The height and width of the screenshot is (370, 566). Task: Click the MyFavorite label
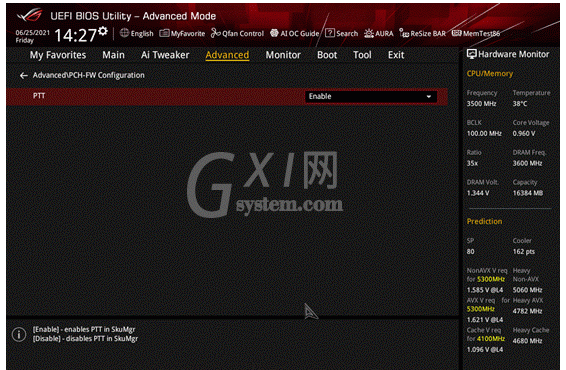pyautogui.click(x=188, y=34)
